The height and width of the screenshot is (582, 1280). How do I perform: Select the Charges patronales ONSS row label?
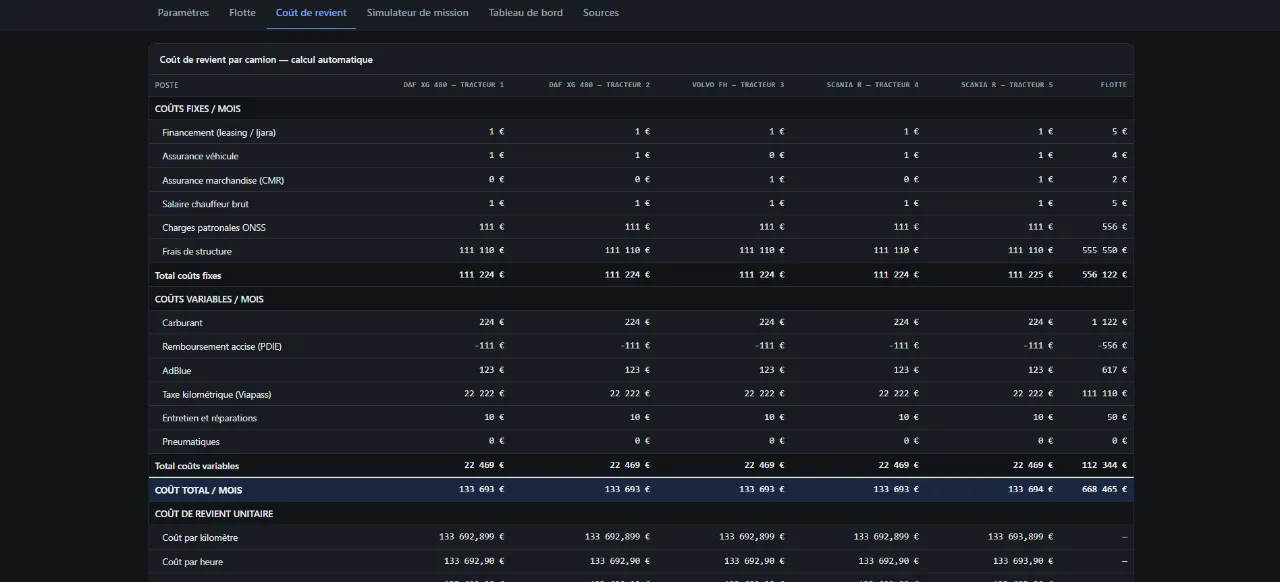pyautogui.click(x=214, y=228)
